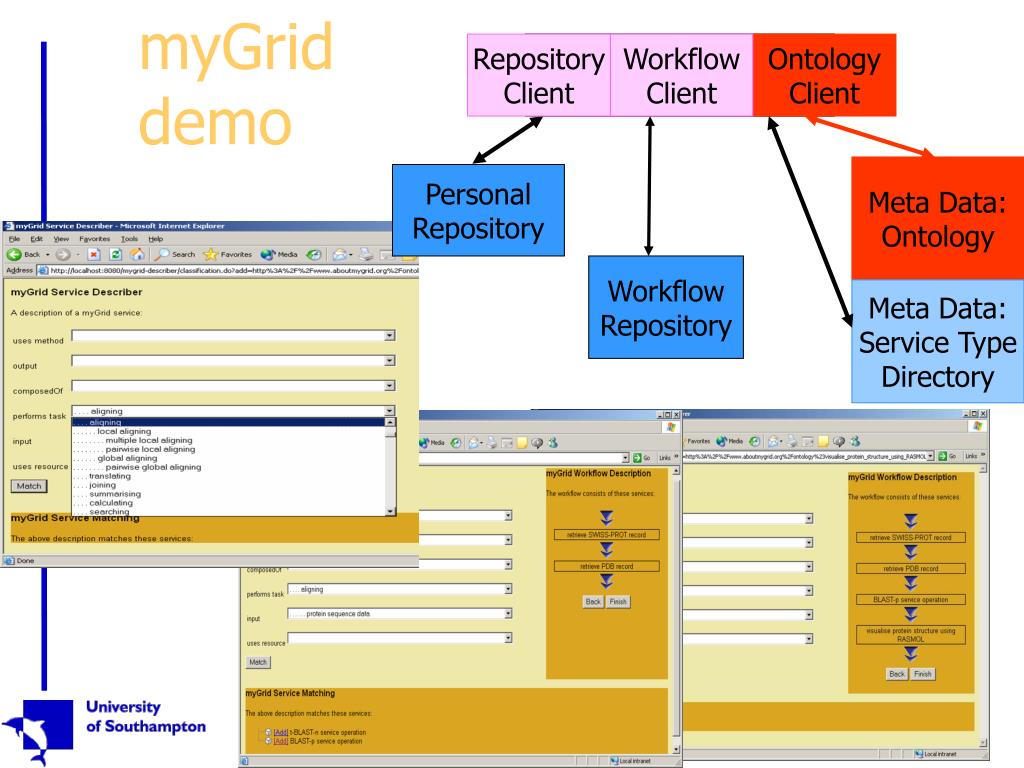Open 'protein sequence data' input dropdown
1024x768 pixels.
pos(508,614)
